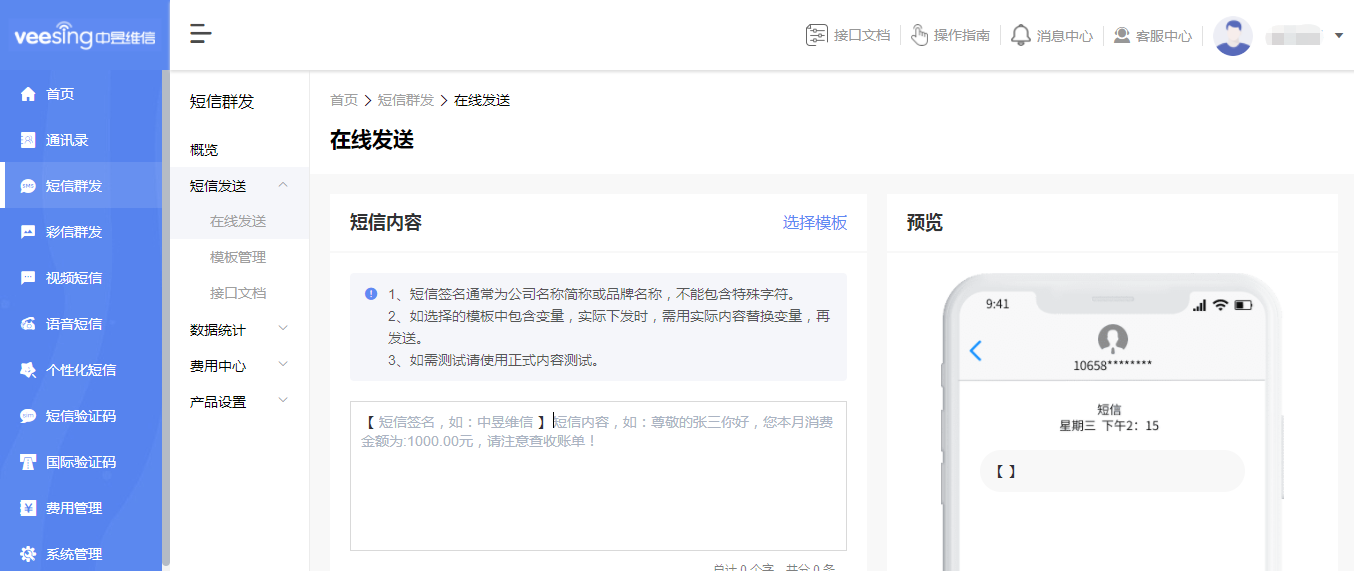This screenshot has height=571, width=1354.
Task: Open 模板管理 submenu item
Action: pos(238,257)
